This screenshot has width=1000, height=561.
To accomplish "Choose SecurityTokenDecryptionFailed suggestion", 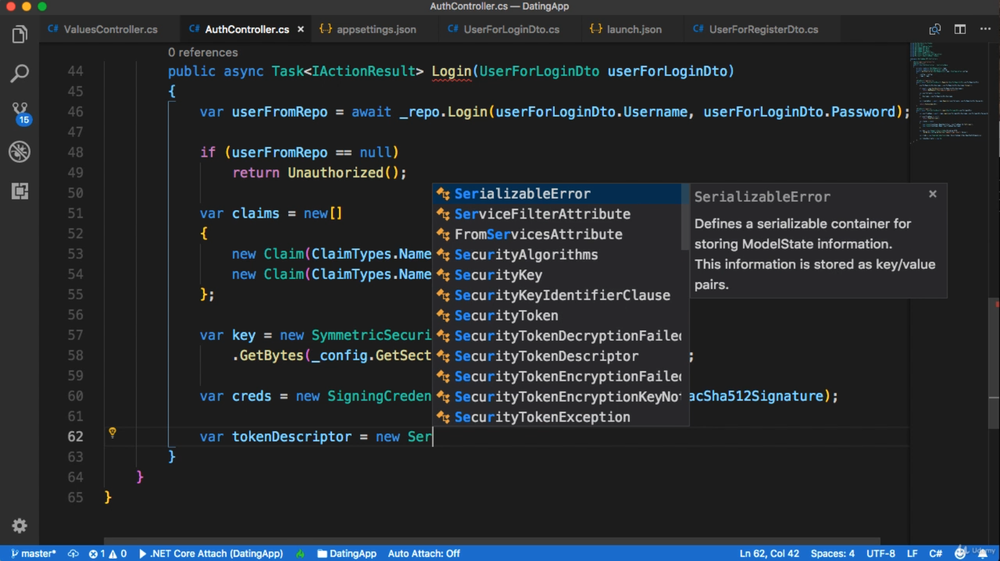I will tap(557, 336).
